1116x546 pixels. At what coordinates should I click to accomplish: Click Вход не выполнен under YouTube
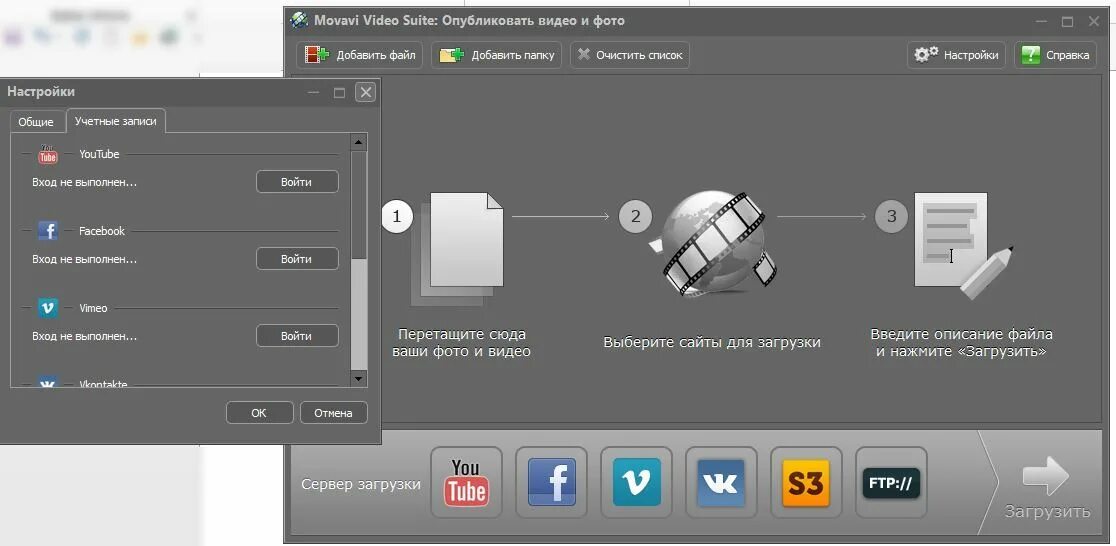85,182
